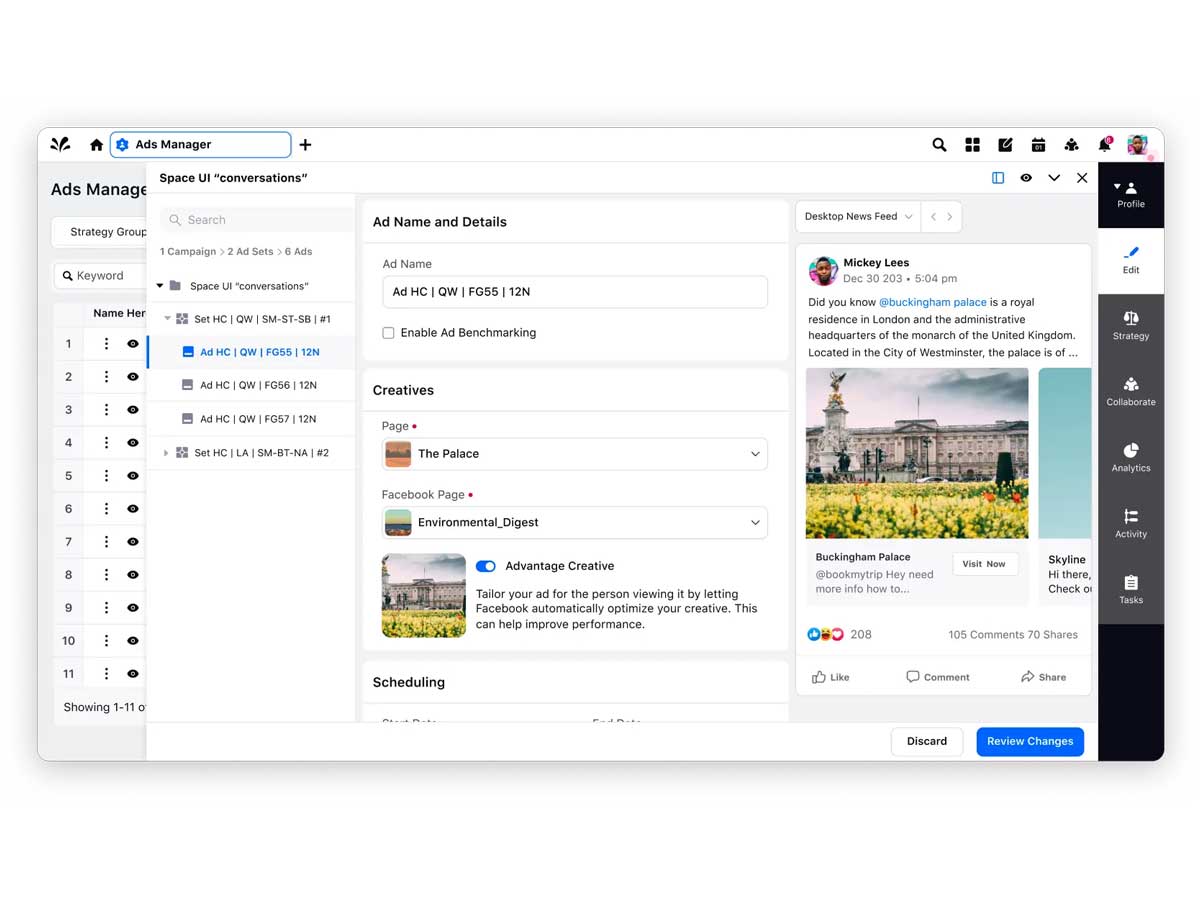Click the three-dot menu in row 1

[106, 344]
